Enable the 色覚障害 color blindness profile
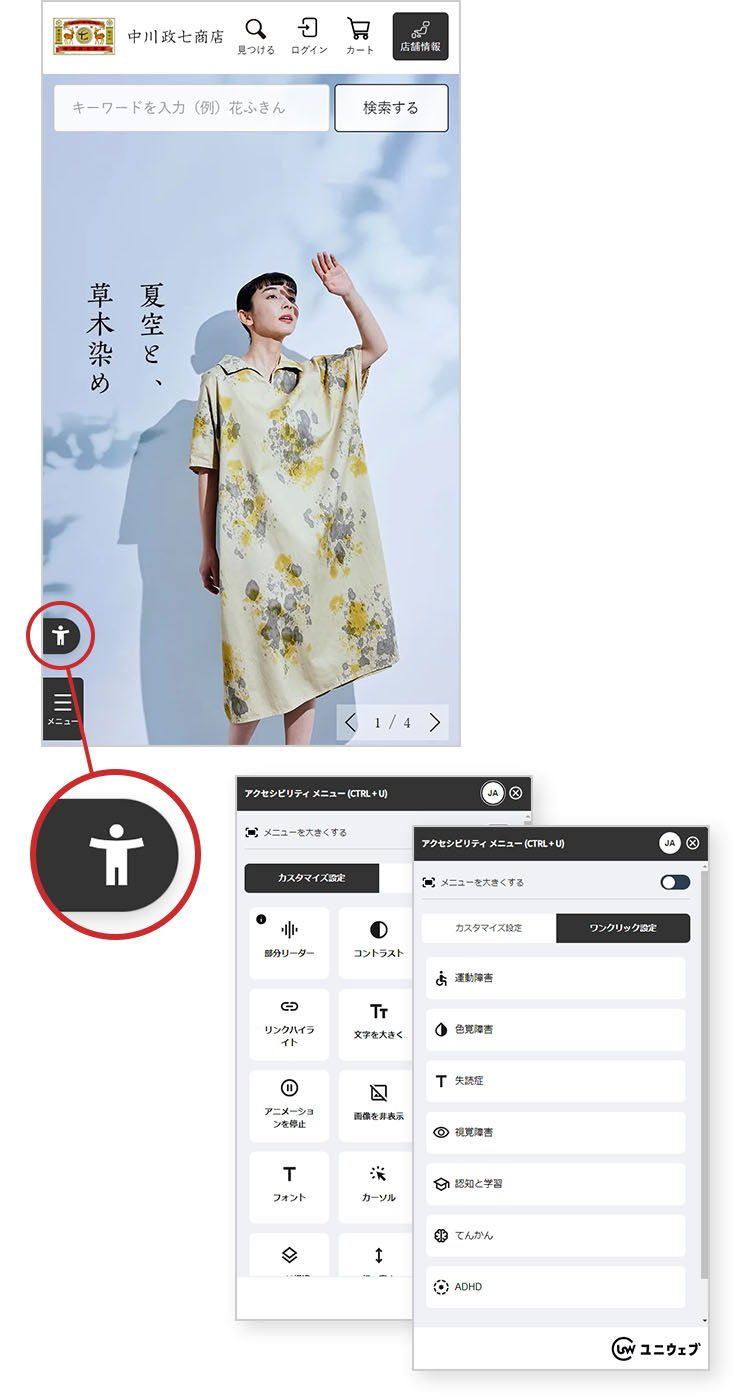 (x=556, y=1029)
